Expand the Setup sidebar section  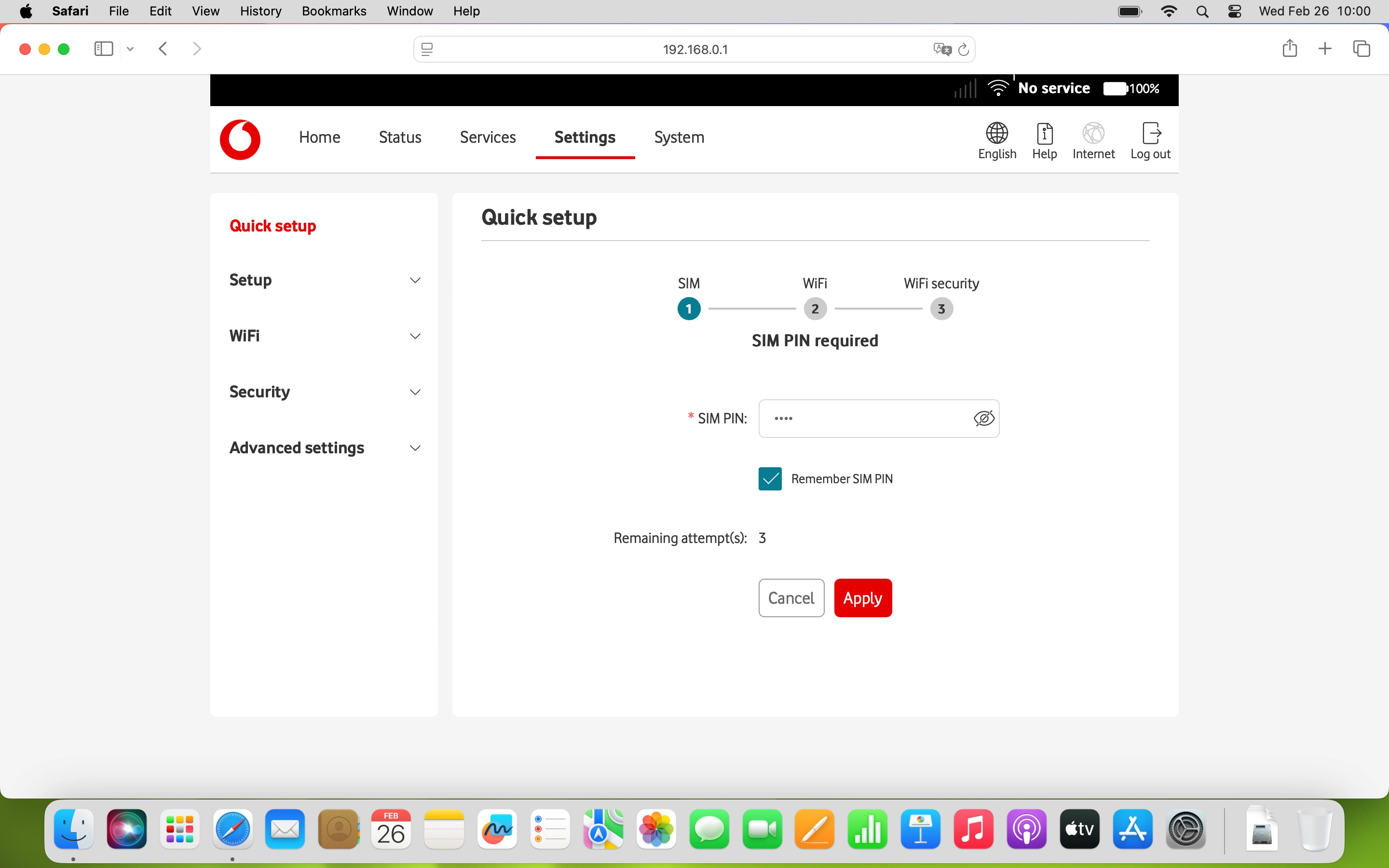coord(325,280)
